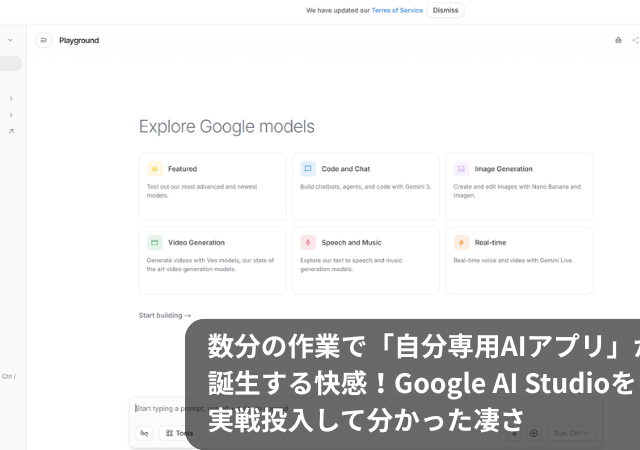The image size is (640, 450).
Task: Expand the dropdown chevron at sidebar top
Action: (10, 41)
